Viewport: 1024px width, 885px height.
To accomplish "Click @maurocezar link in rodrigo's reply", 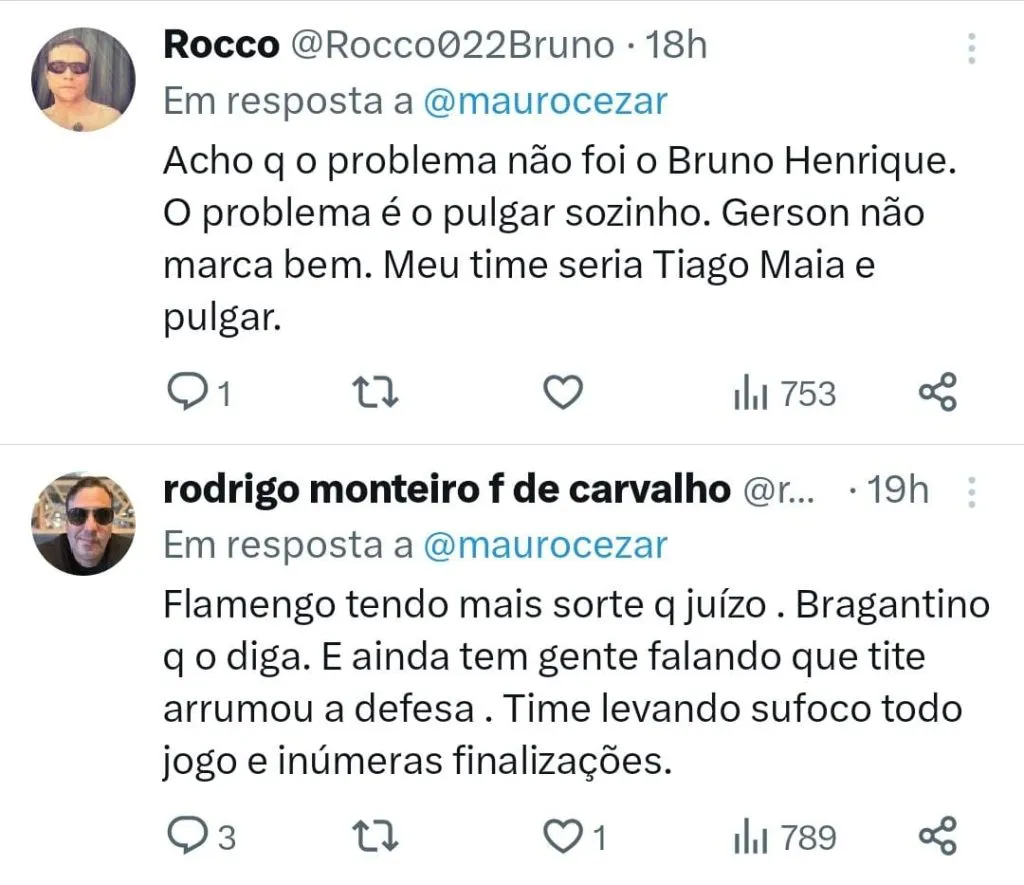I will coord(545,545).
